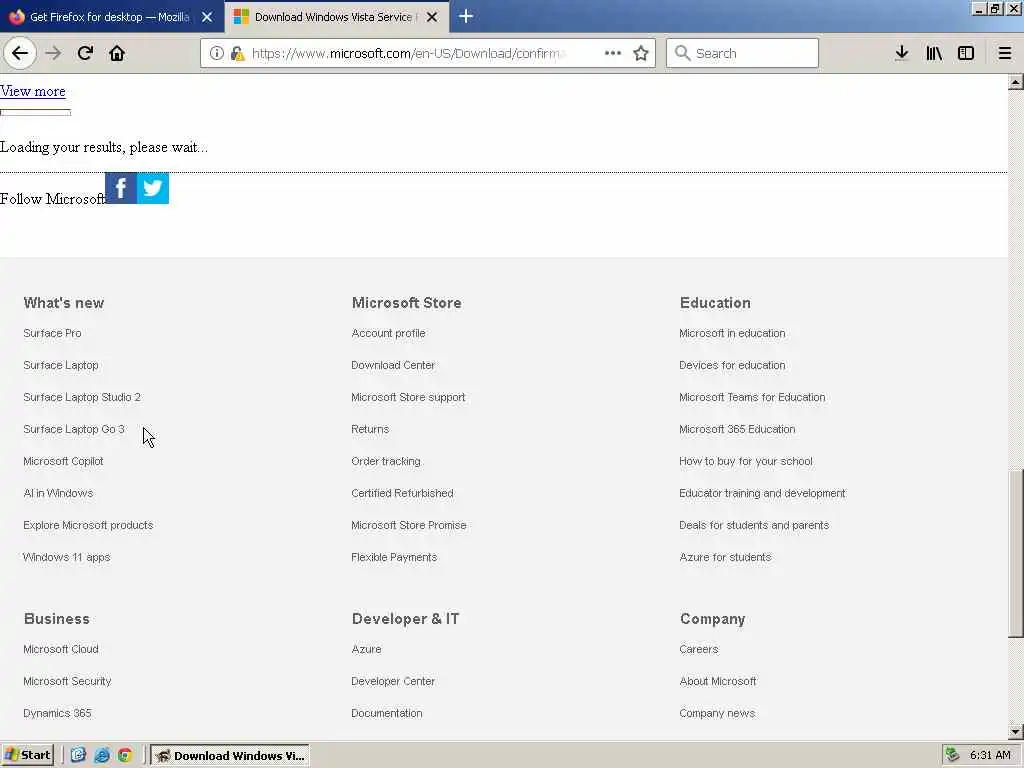Open the Microsoft Security link
This screenshot has width=1024, height=768.
click(x=67, y=681)
